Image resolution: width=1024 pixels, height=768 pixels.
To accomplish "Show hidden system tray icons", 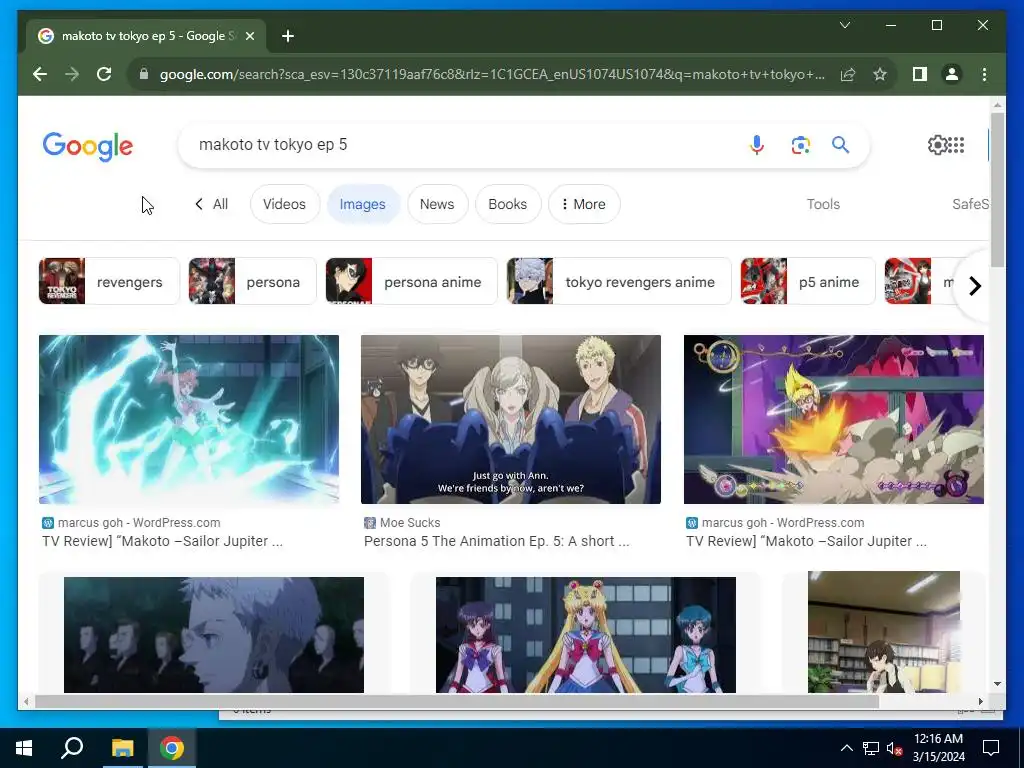I will pyautogui.click(x=846, y=748).
